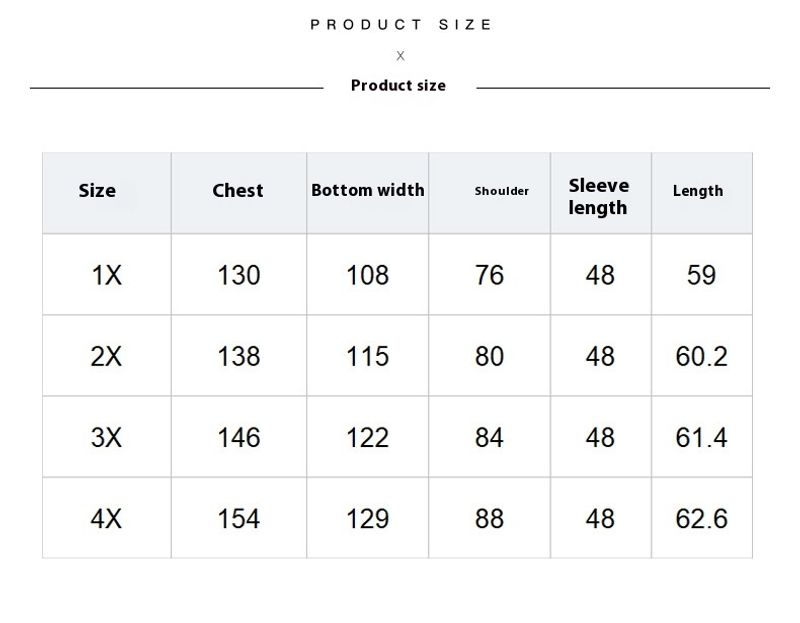Click the bold Product size heading
Image resolution: width=800 pixels, height=623 pixels.
[x=398, y=85]
